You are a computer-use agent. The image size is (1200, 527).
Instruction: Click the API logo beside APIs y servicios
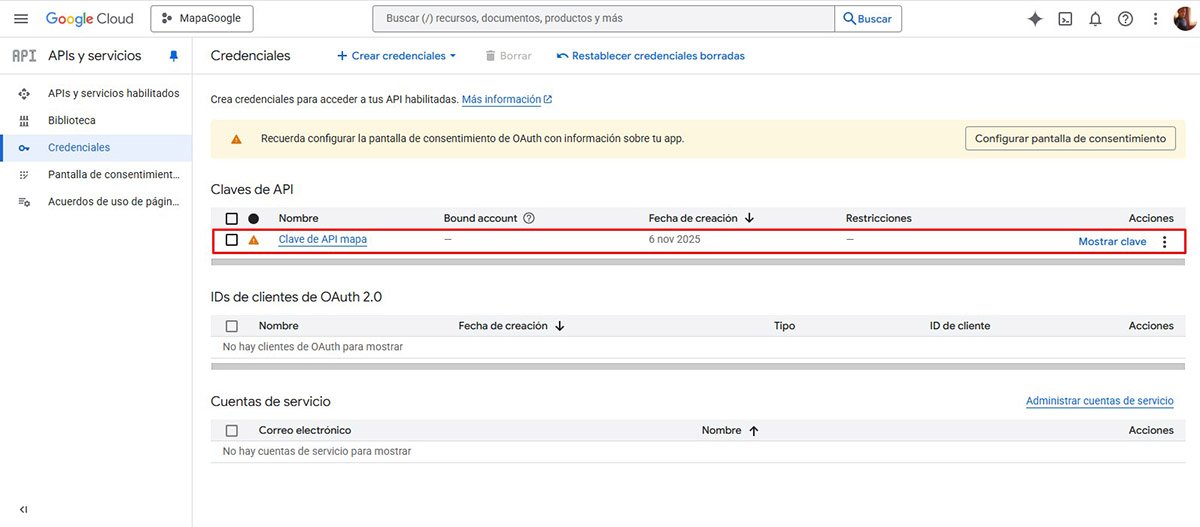tap(24, 56)
